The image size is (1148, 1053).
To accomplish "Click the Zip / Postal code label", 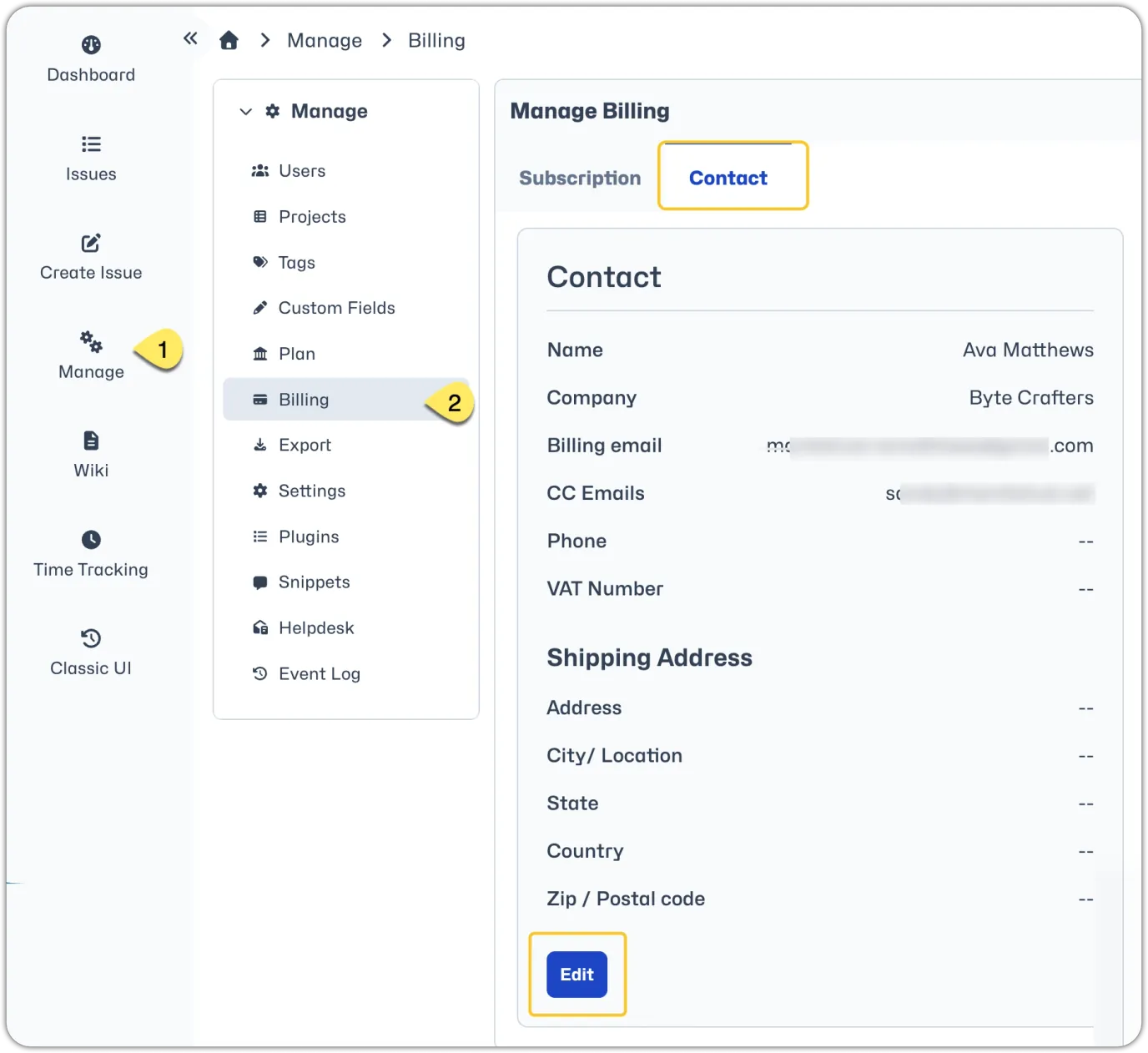I will [626, 899].
